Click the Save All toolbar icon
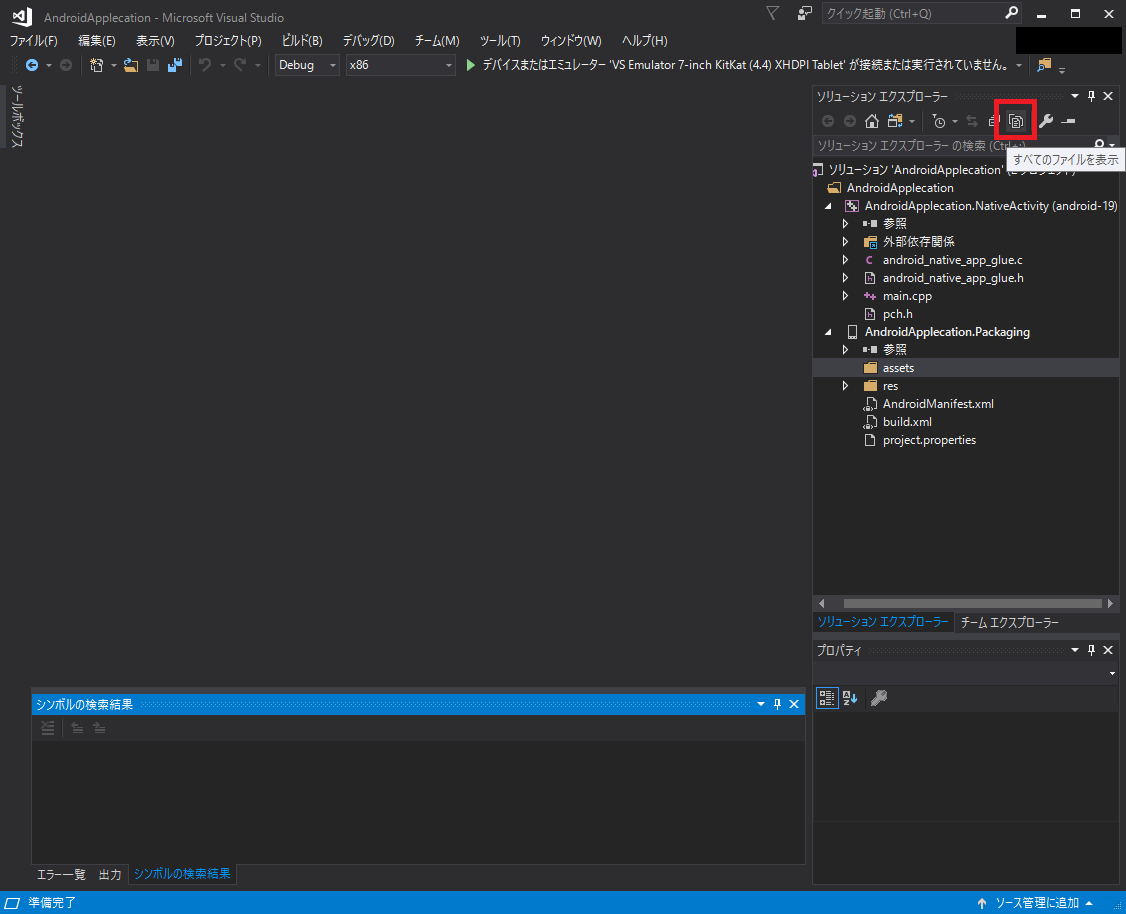Image resolution: width=1126 pixels, height=914 pixels. (x=175, y=65)
